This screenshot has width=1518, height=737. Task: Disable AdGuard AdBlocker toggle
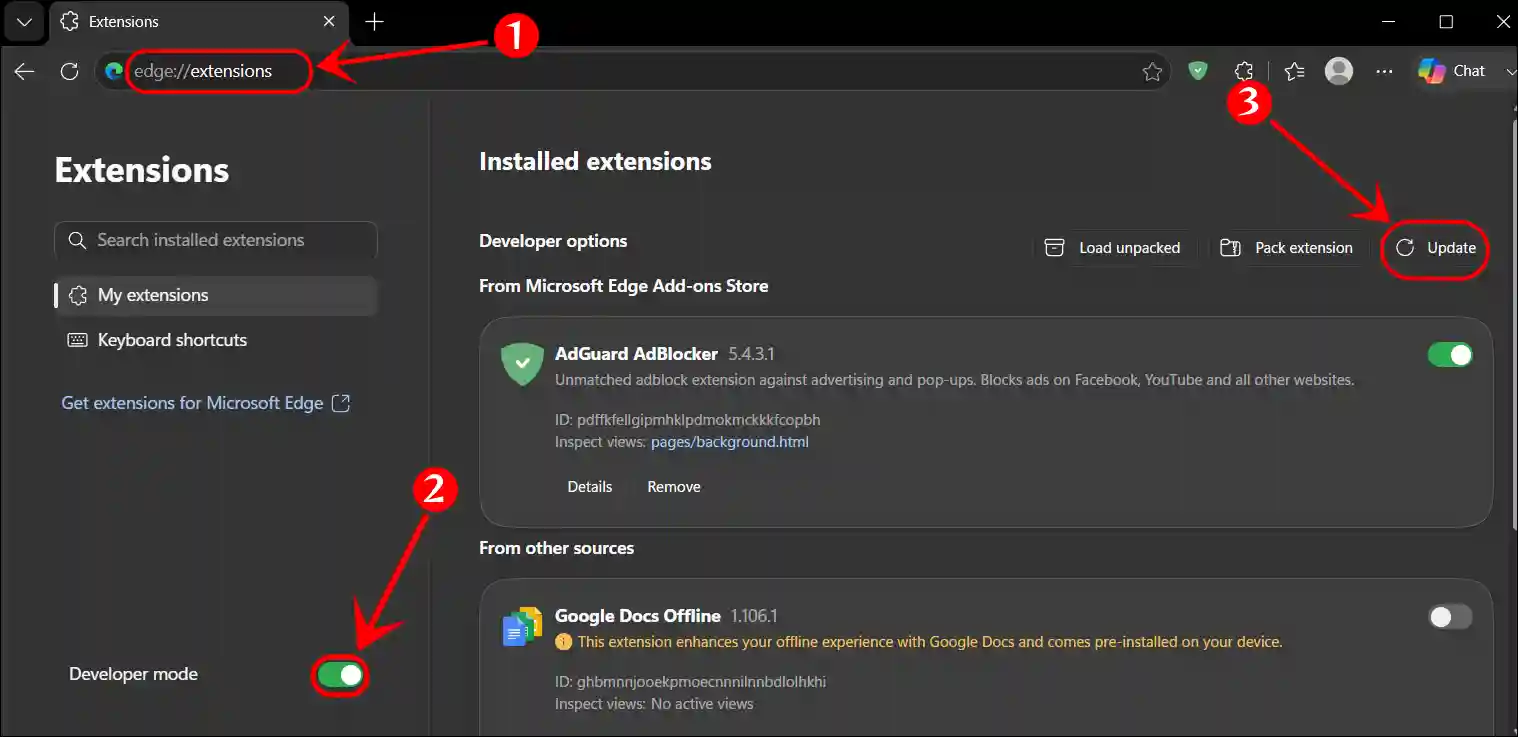(x=1450, y=355)
